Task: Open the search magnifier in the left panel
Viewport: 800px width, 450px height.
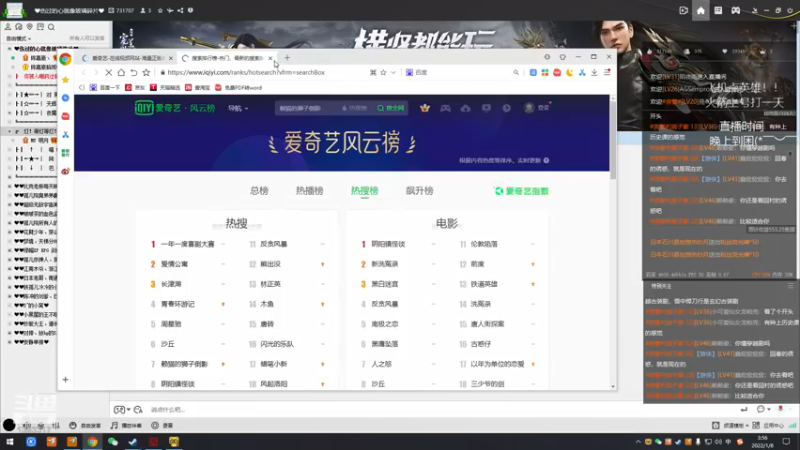Action: [51, 27]
